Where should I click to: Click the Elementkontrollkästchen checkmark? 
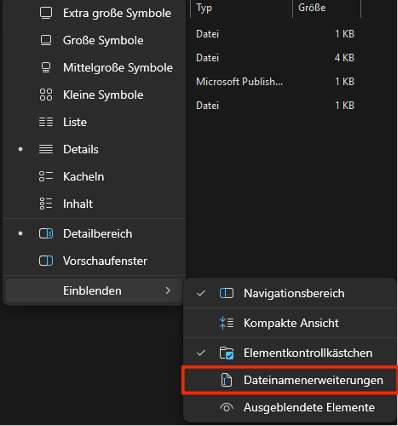pos(201,353)
